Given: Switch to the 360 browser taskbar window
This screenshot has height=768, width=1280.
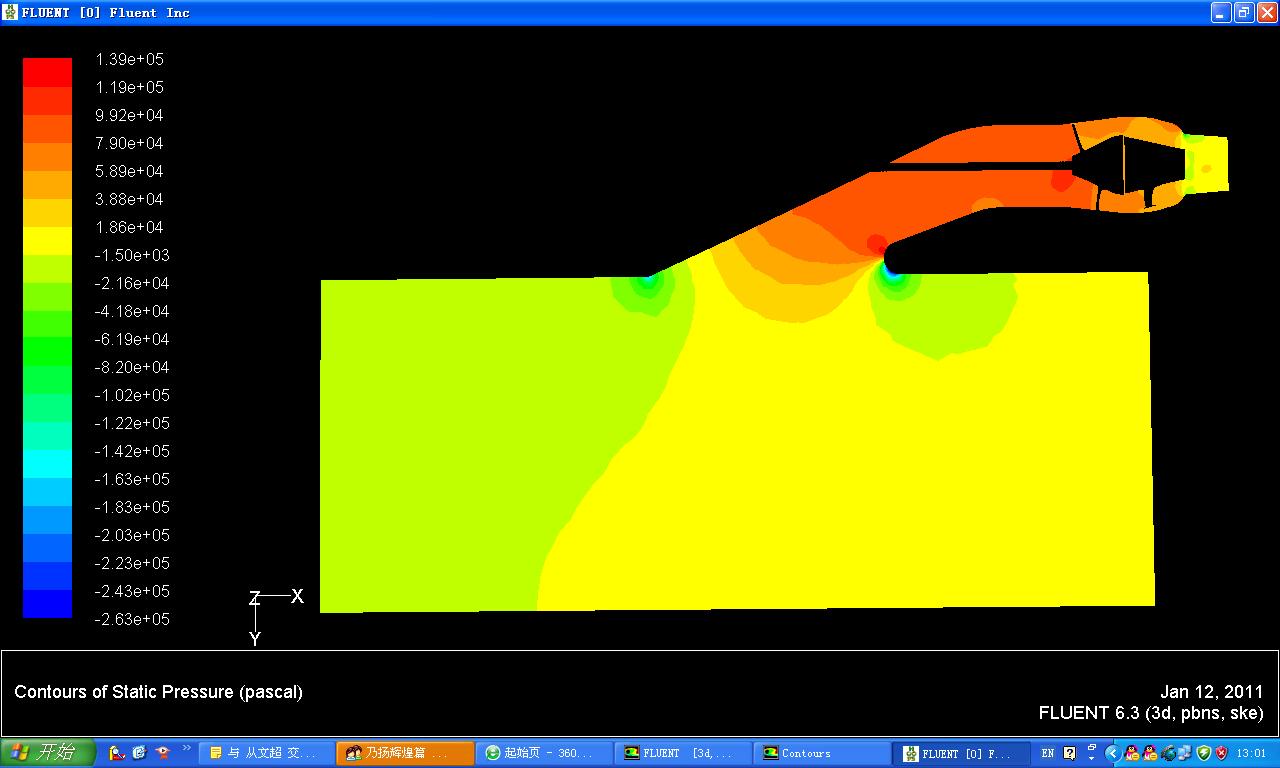Looking at the screenshot, I should coord(544,753).
